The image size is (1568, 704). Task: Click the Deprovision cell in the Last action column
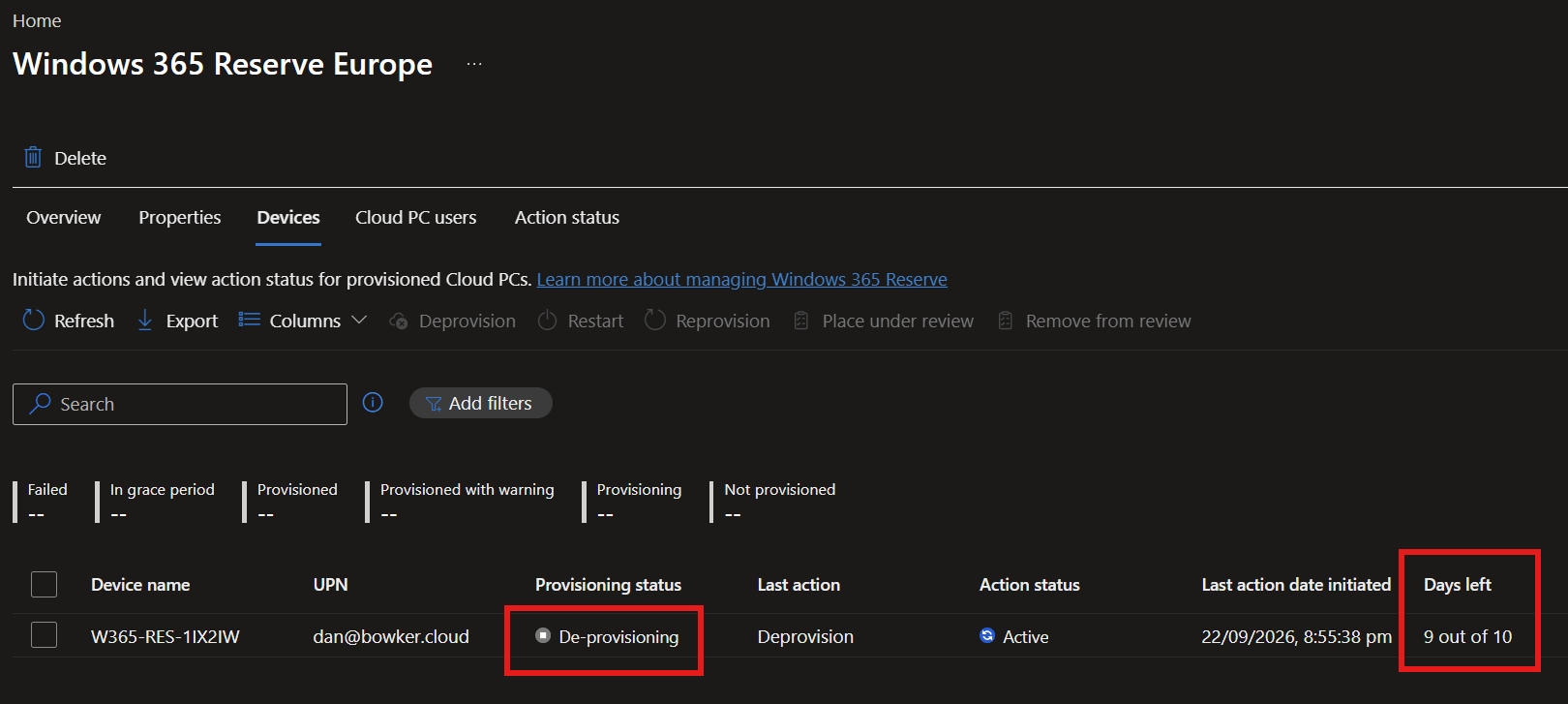pos(805,636)
